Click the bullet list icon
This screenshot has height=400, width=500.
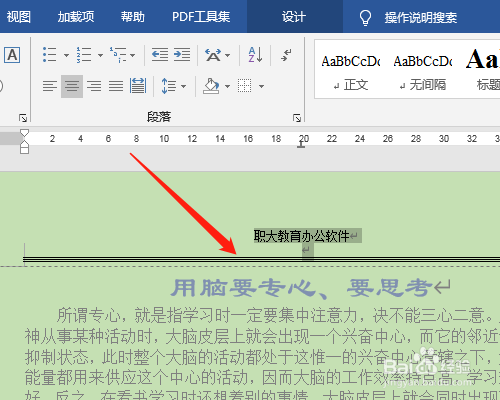(49, 54)
